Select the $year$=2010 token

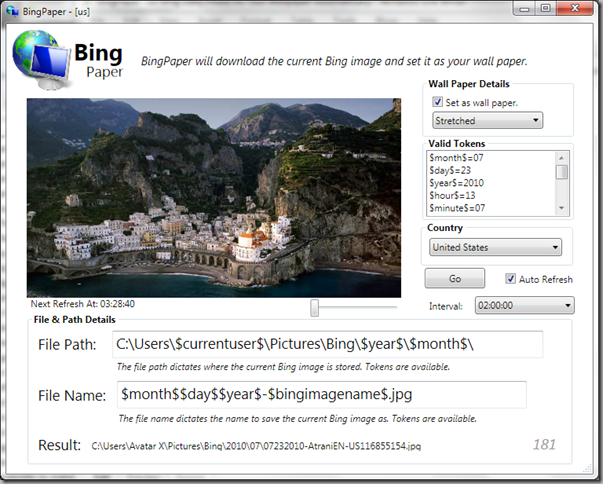456,183
